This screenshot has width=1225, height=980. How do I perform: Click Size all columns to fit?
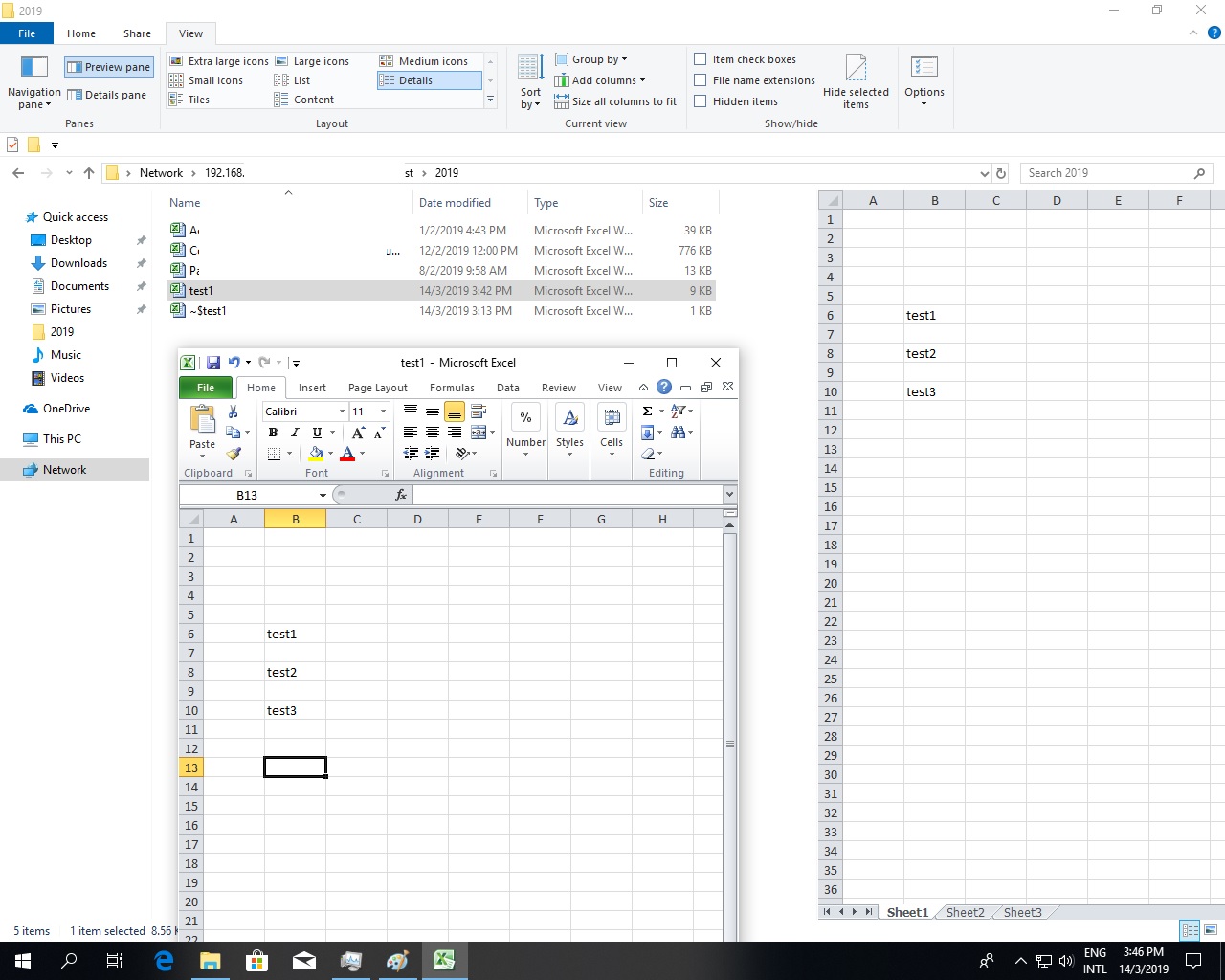coord(615,101)
